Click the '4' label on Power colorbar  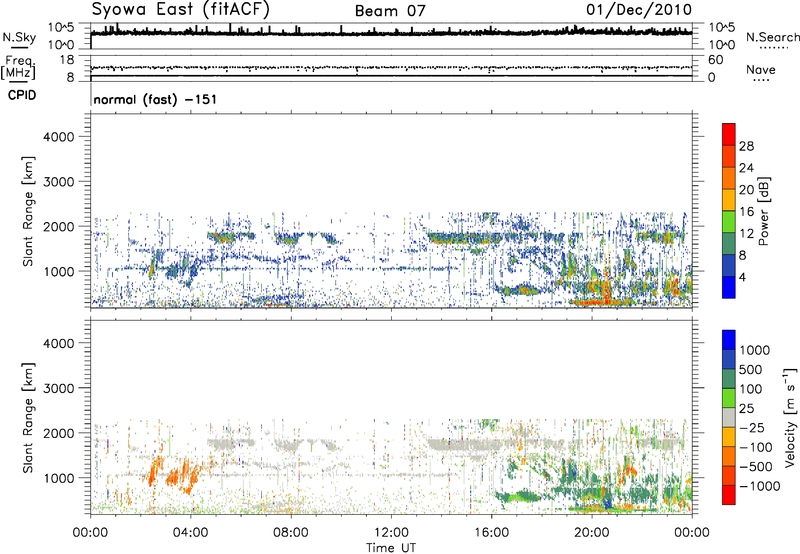(x=742, y=278)
